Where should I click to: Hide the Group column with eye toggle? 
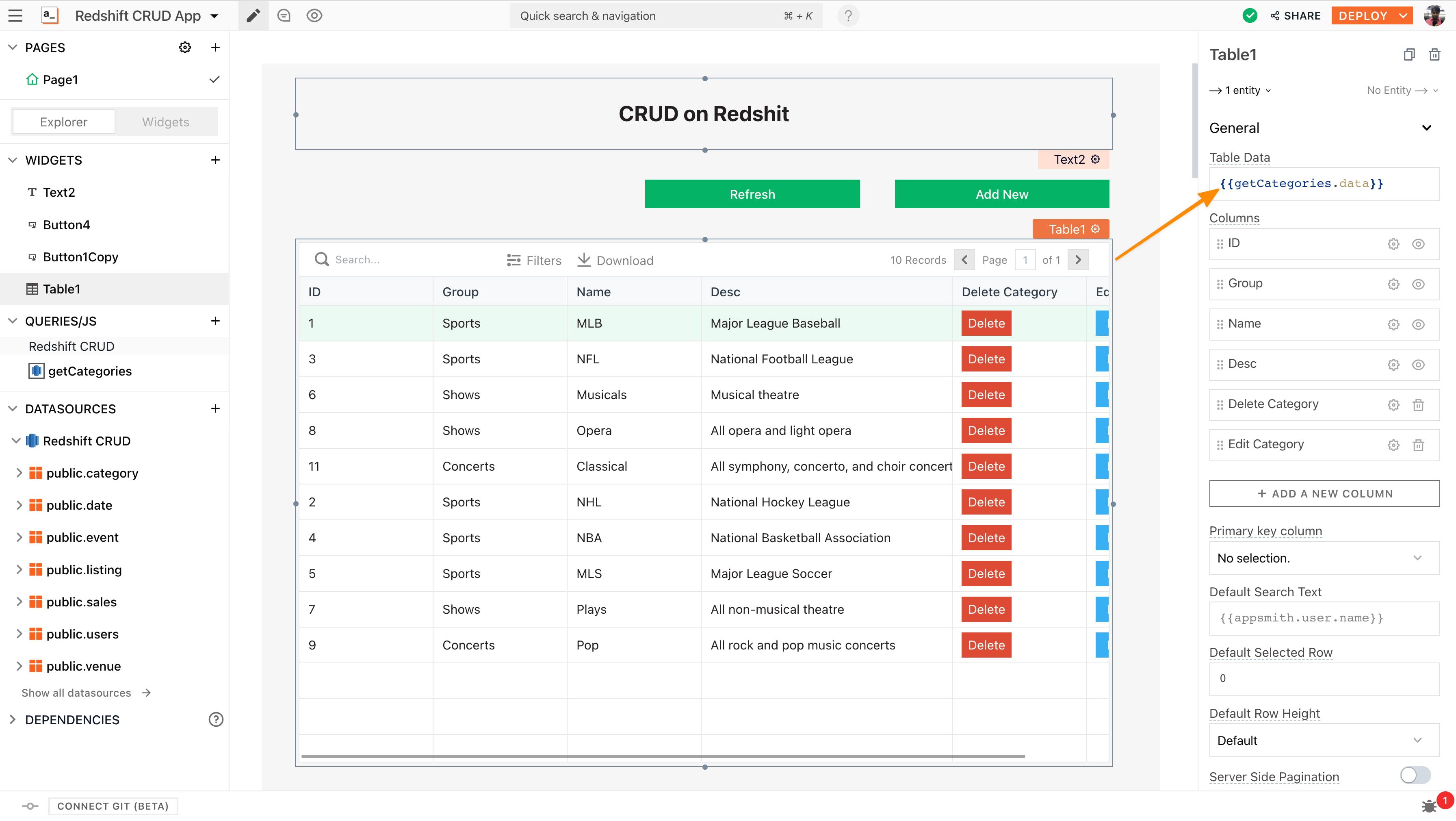click(1419, 284)
